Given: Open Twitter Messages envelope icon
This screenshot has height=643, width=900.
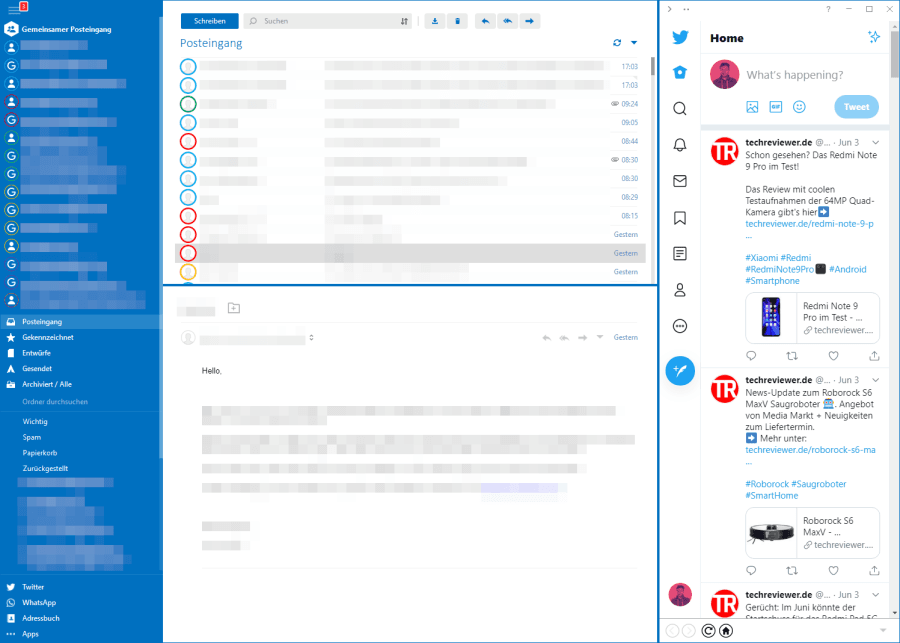Looking at the screenshot, I should coord(680,181).
